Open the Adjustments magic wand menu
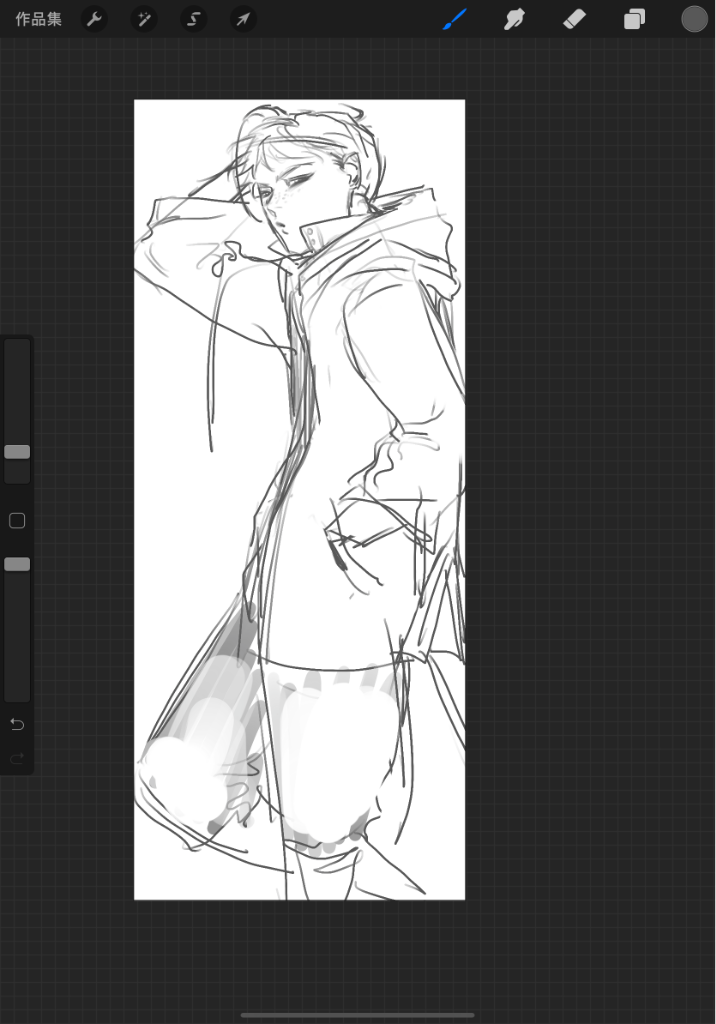716x1024 pixels. pos(144,19)
